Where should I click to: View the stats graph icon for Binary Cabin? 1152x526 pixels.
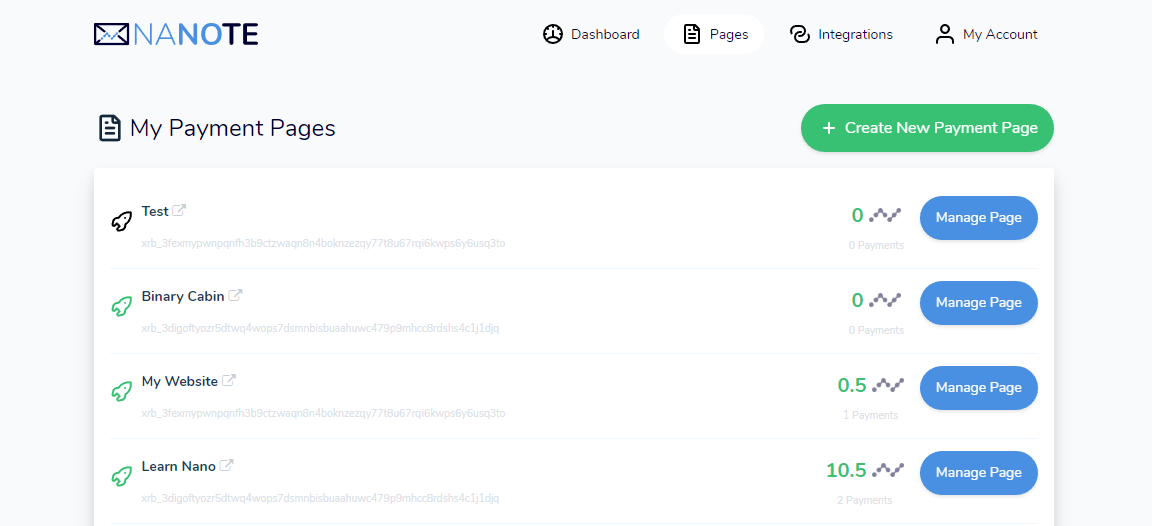(x=885, y=300)
